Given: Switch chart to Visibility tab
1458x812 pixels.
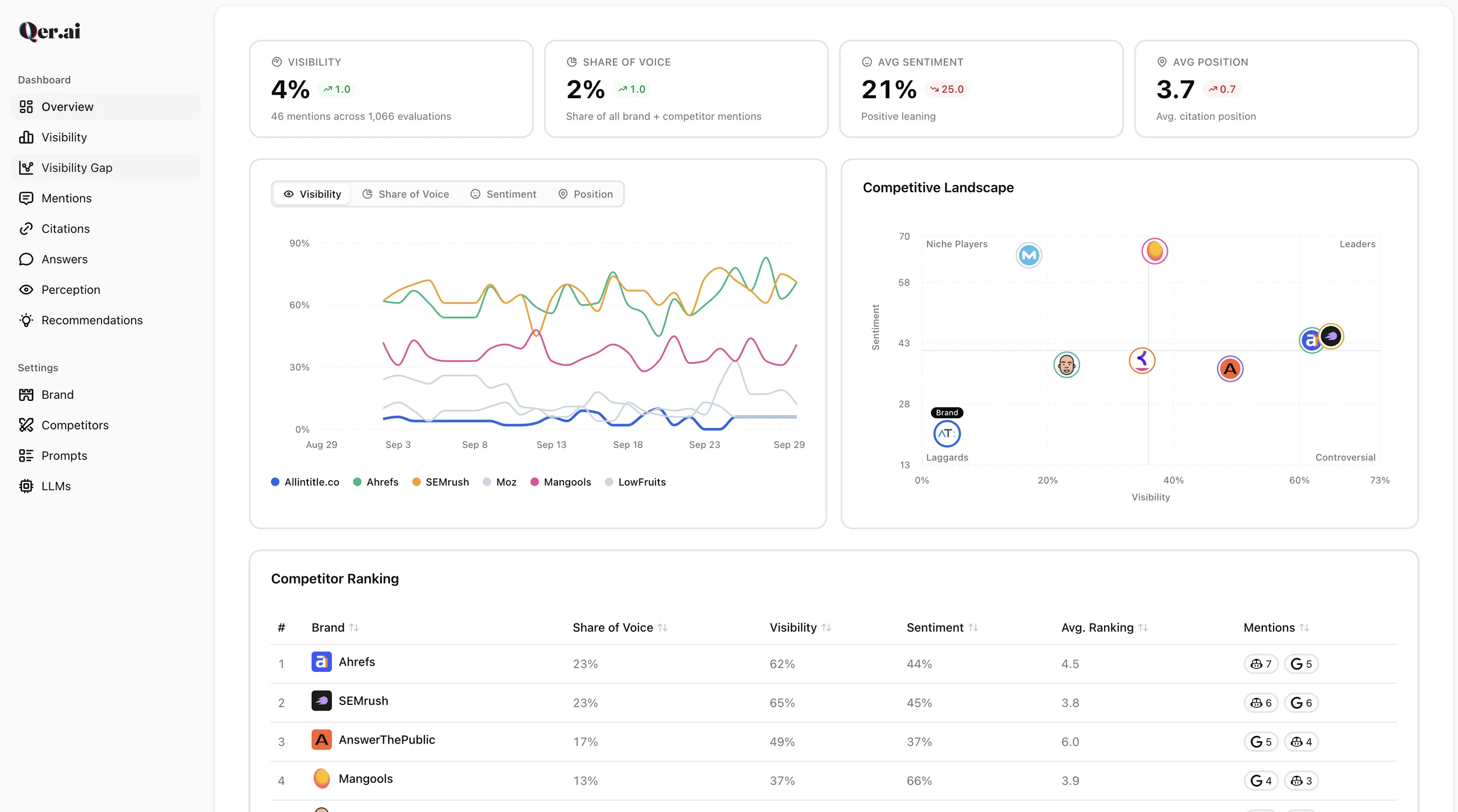Looking at the screenshot, I should (x=312, y=194).
